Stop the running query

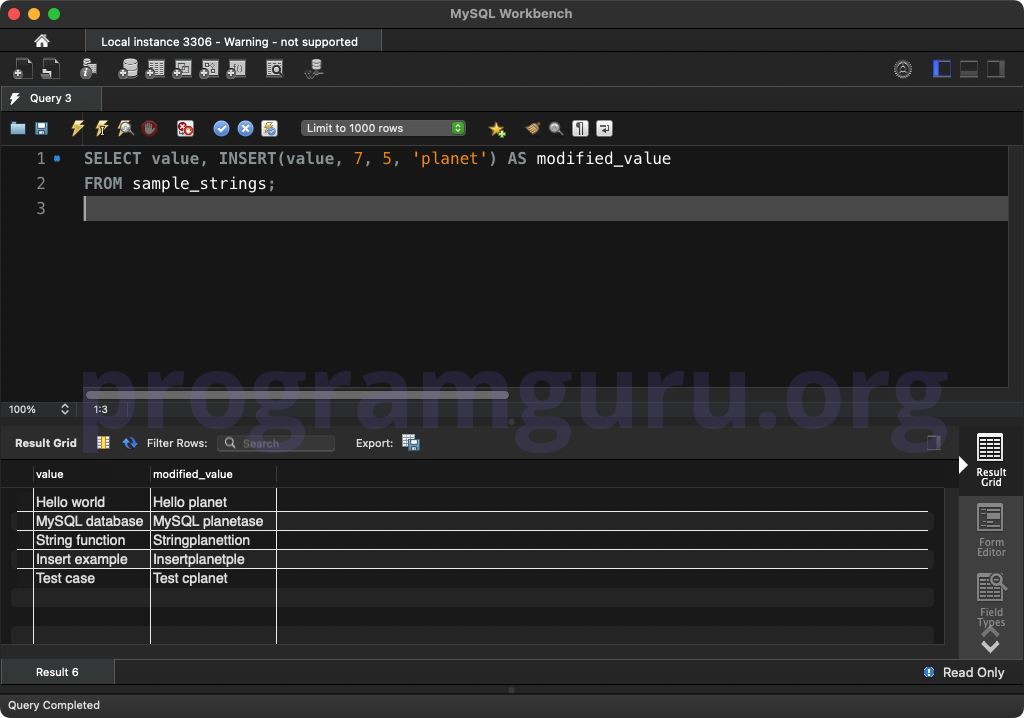(x=149, y=128)
